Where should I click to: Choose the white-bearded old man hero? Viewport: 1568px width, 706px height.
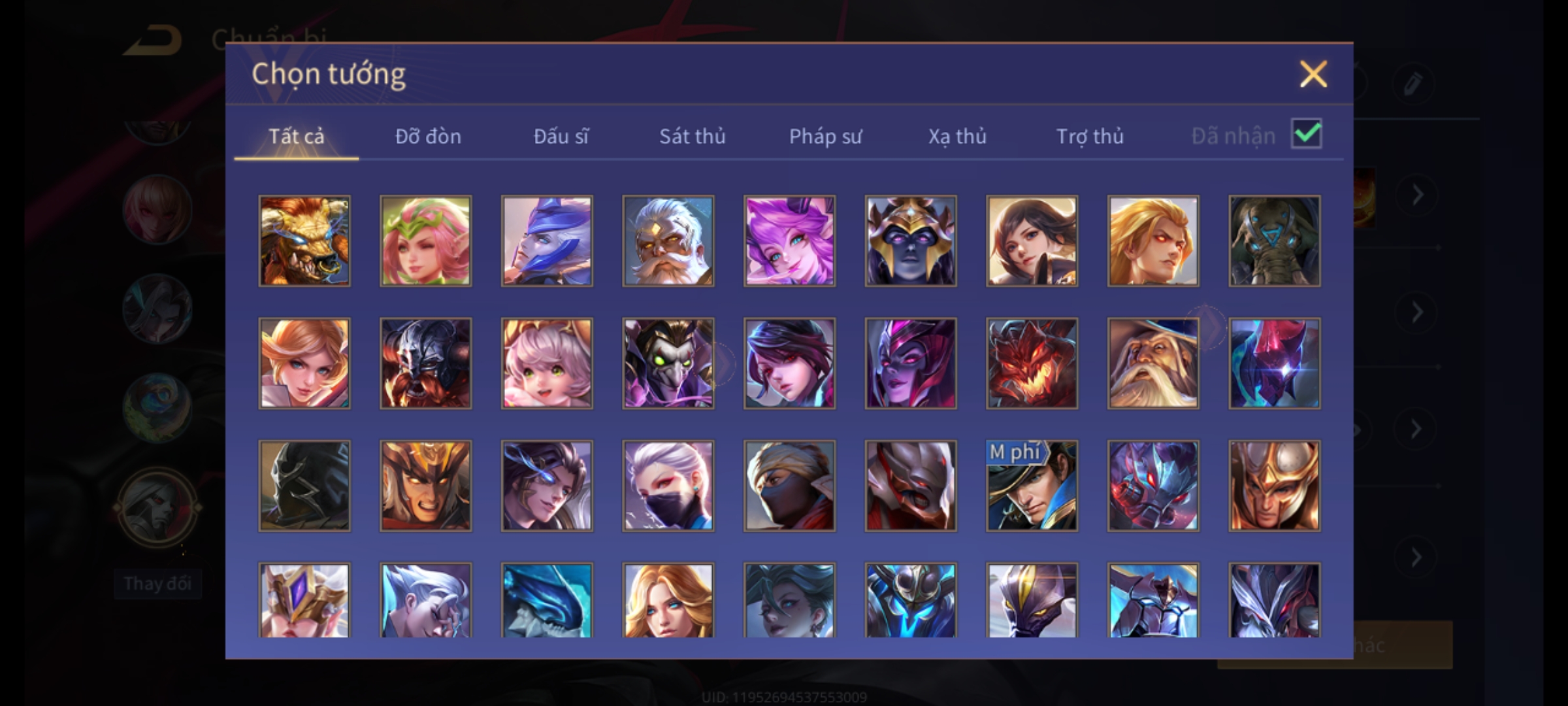[668, 241]
